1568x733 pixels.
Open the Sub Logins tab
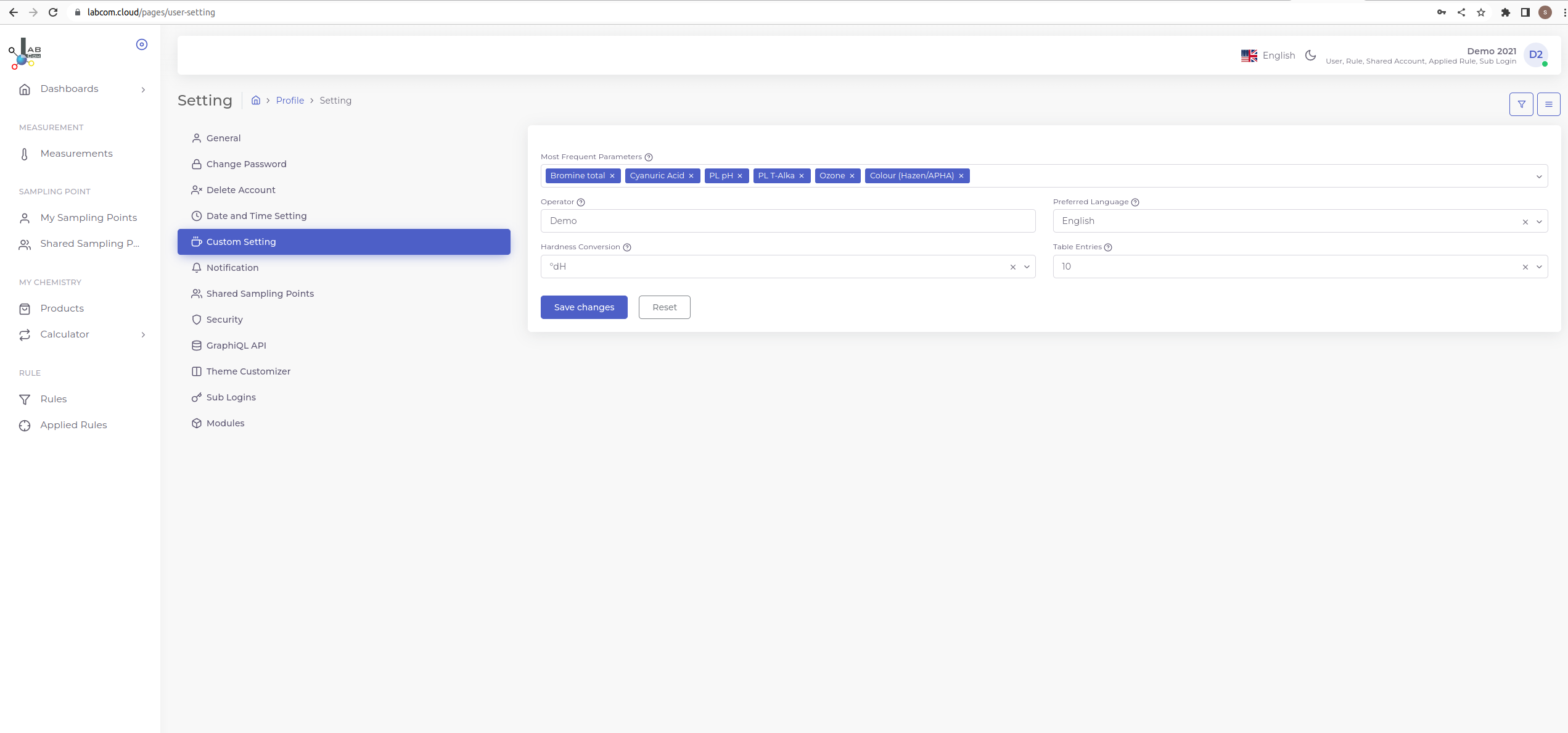tap(344, 397)
